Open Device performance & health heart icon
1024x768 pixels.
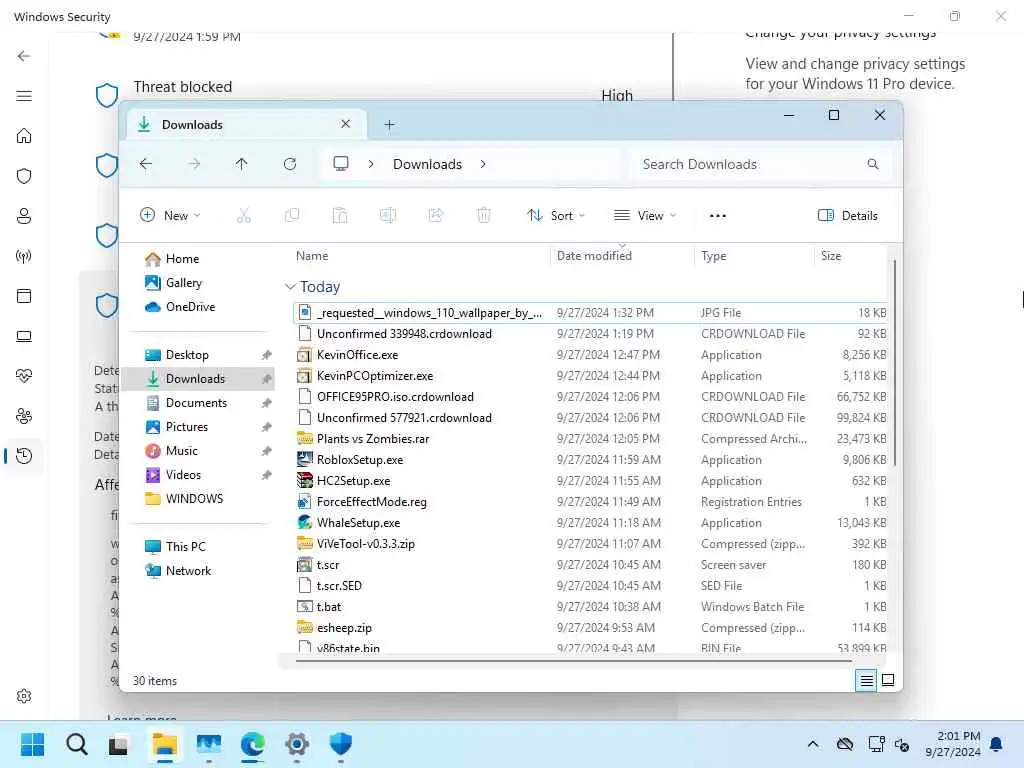(24, 376)
